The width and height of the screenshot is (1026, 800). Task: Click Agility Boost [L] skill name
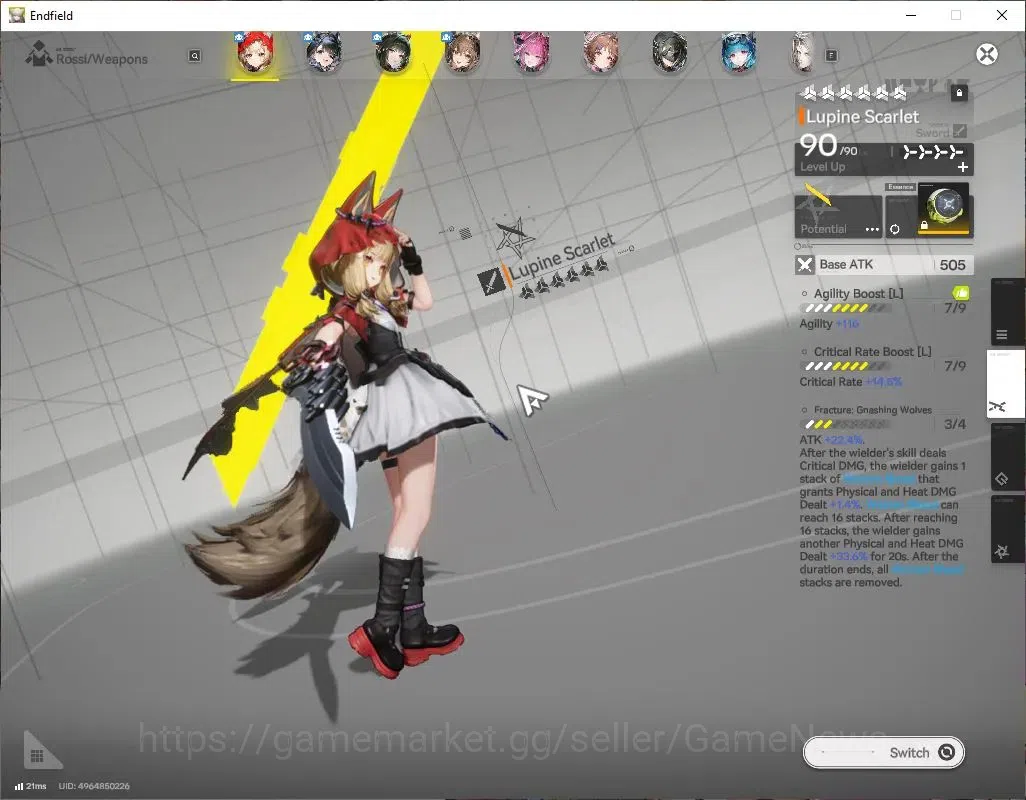[858, 294]
